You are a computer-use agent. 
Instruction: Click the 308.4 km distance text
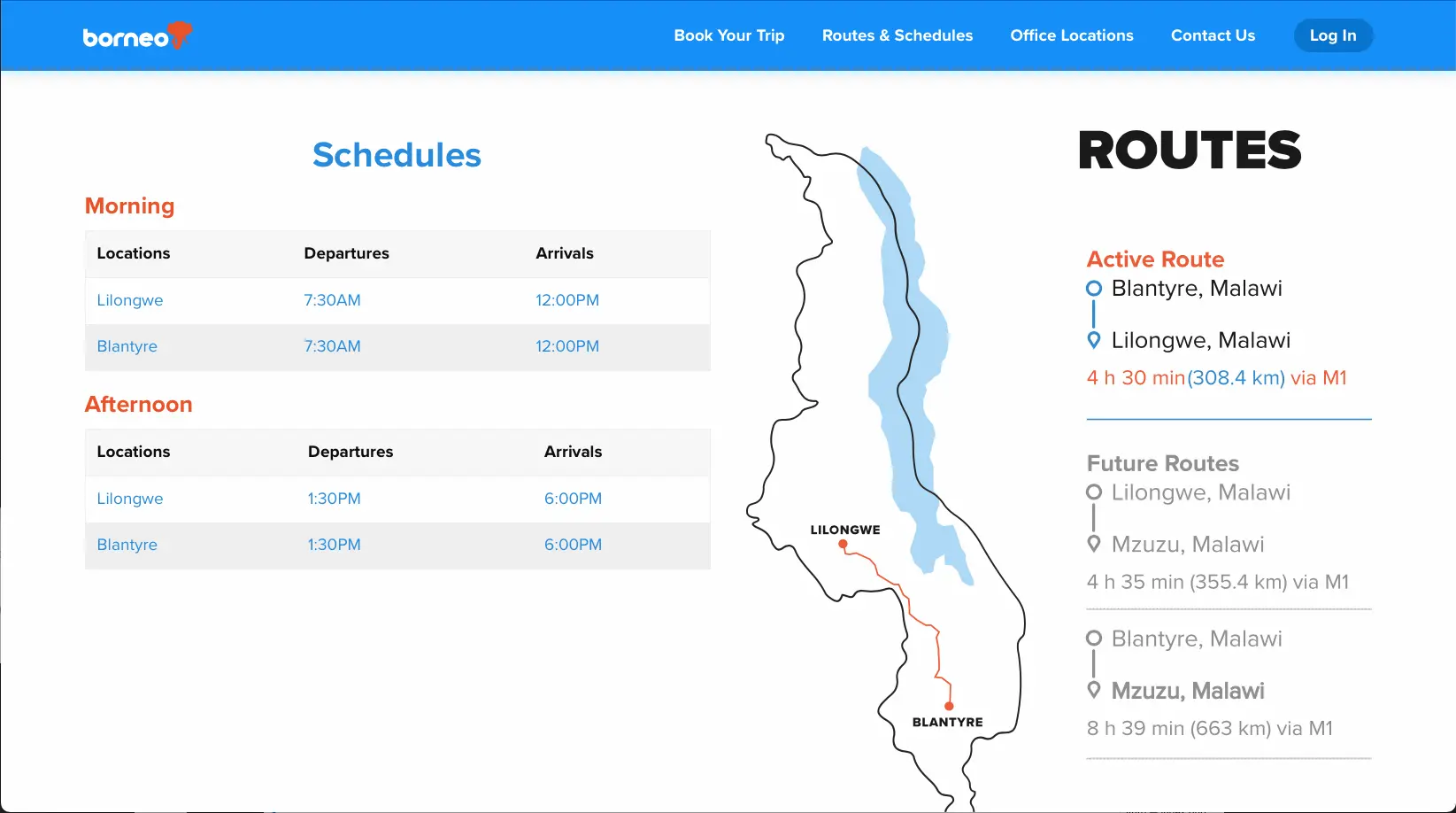[1236, 378]
